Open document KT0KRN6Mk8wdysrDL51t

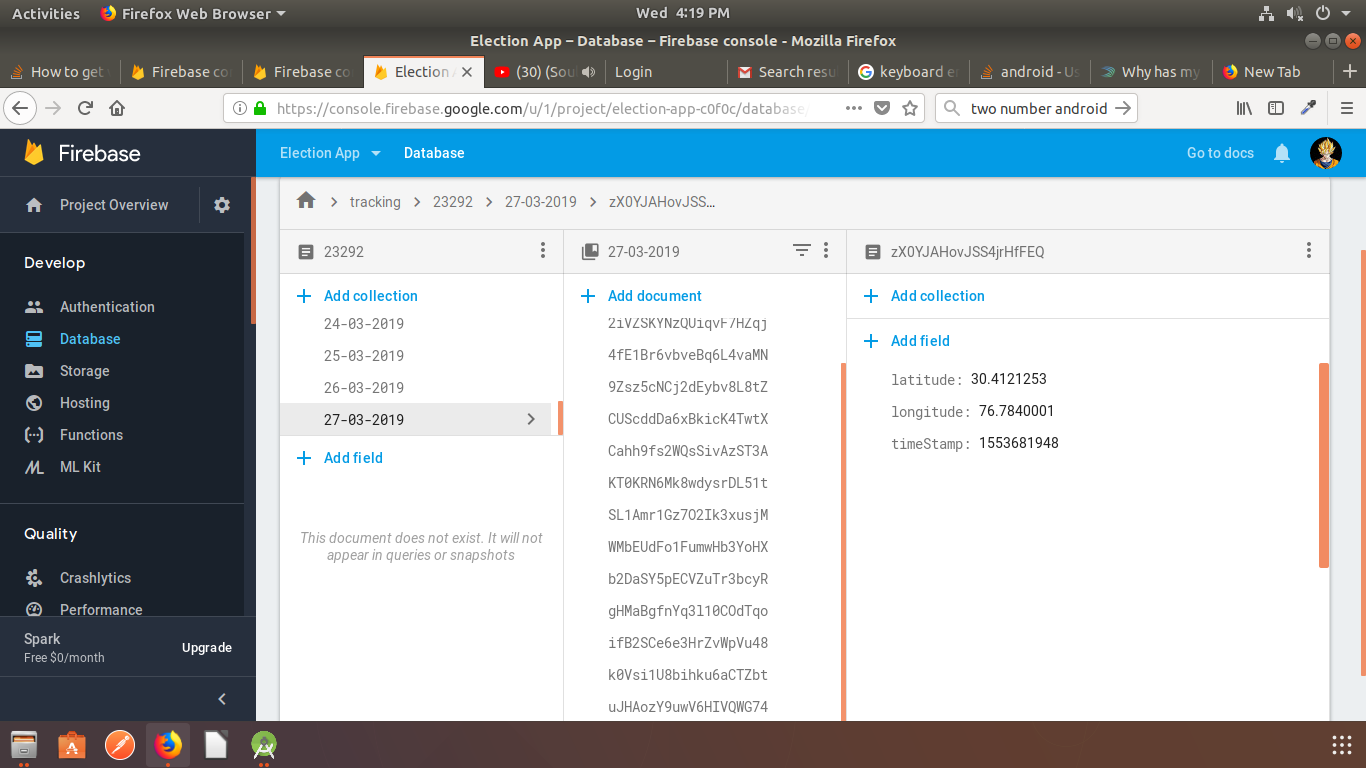pos(688,483)
